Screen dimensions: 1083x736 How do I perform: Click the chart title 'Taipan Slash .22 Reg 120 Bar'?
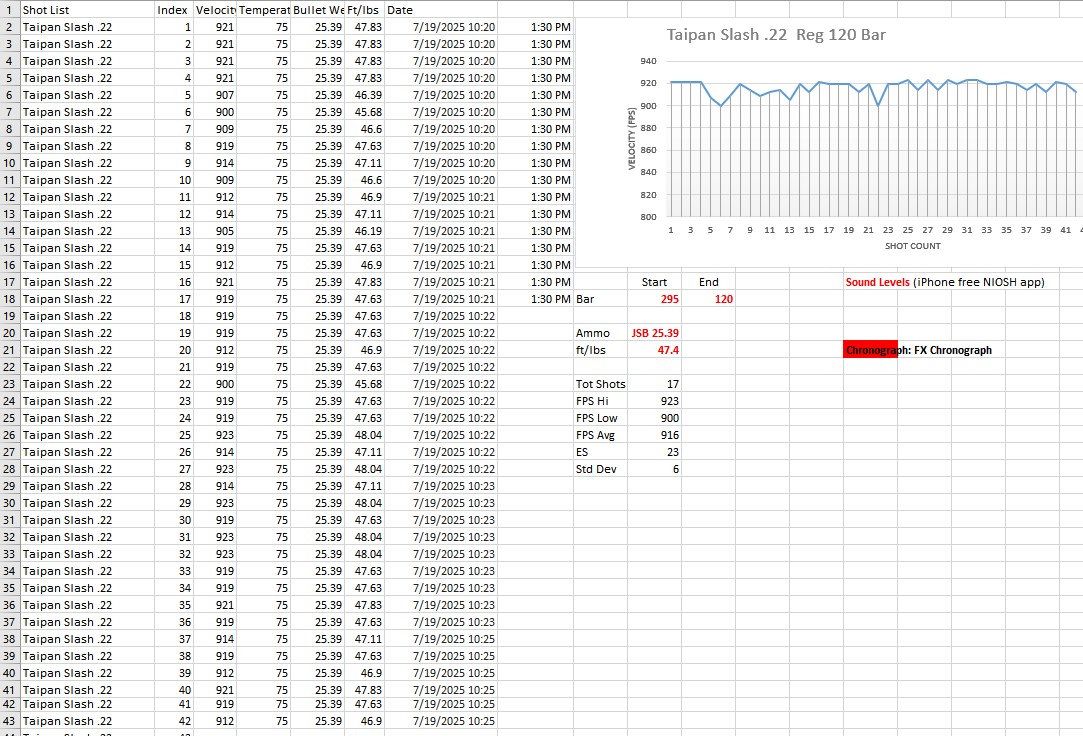(776, 35)
